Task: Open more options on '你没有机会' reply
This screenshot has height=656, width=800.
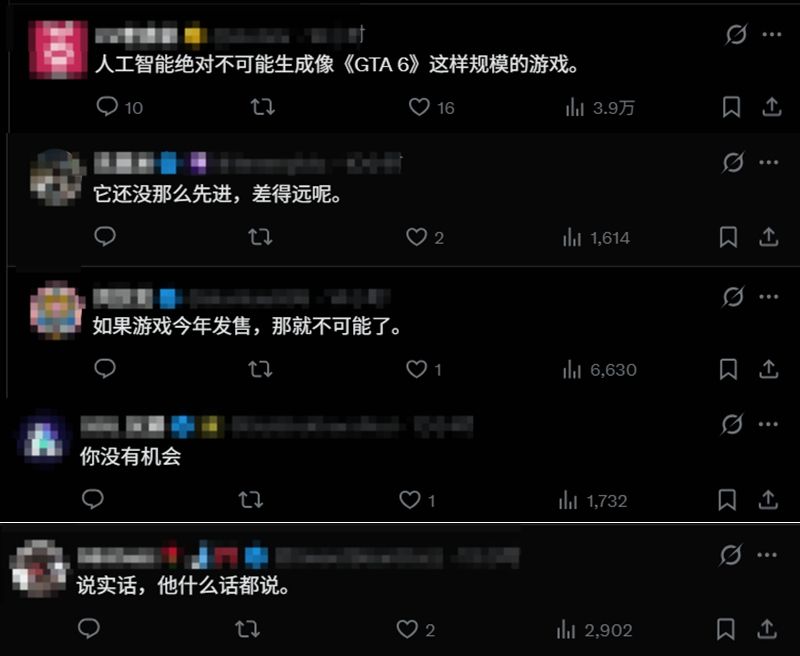Action: click(x=768, y=424)
